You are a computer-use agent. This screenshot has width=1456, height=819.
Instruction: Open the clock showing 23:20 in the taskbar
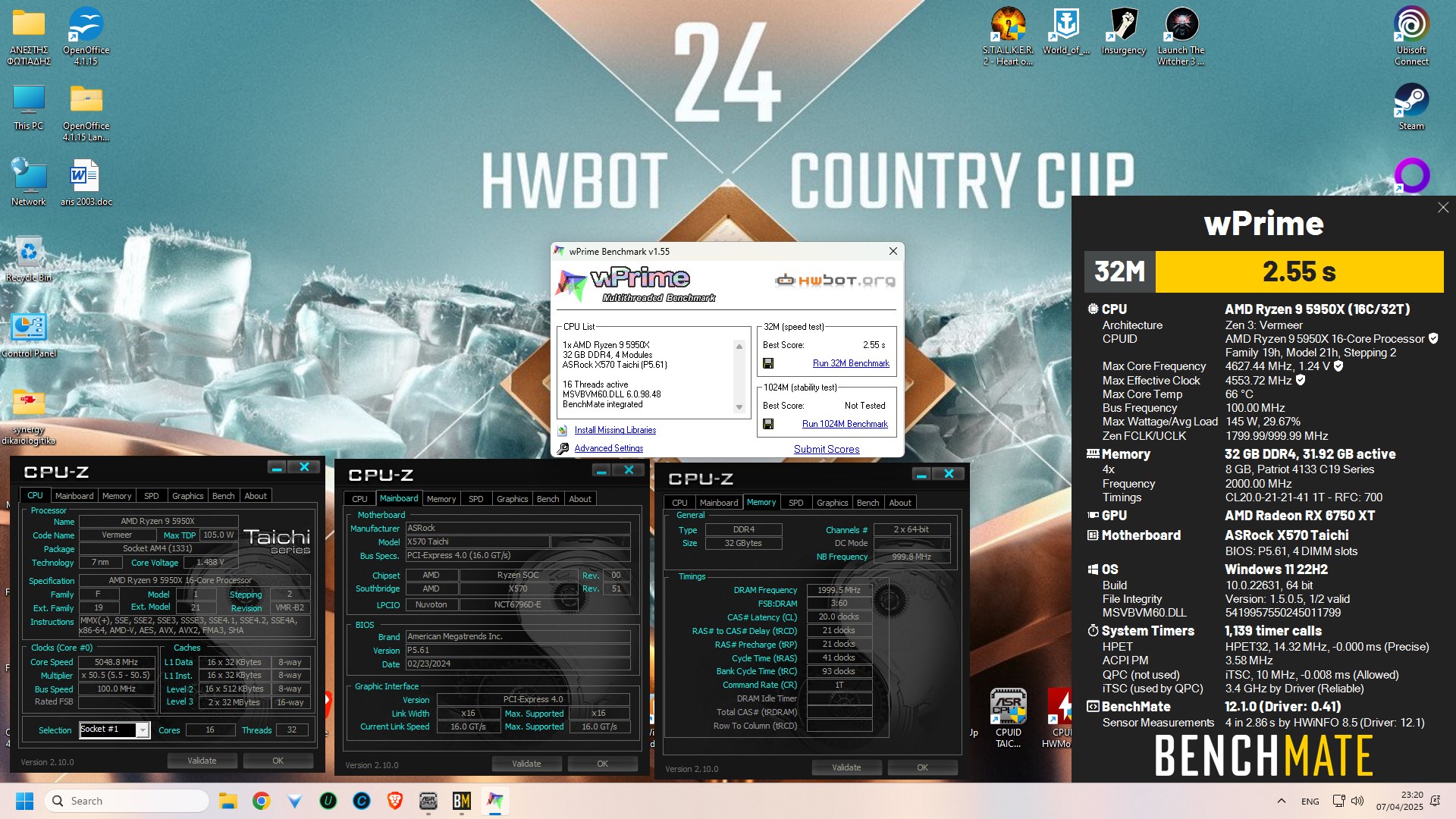point(1400,801)
